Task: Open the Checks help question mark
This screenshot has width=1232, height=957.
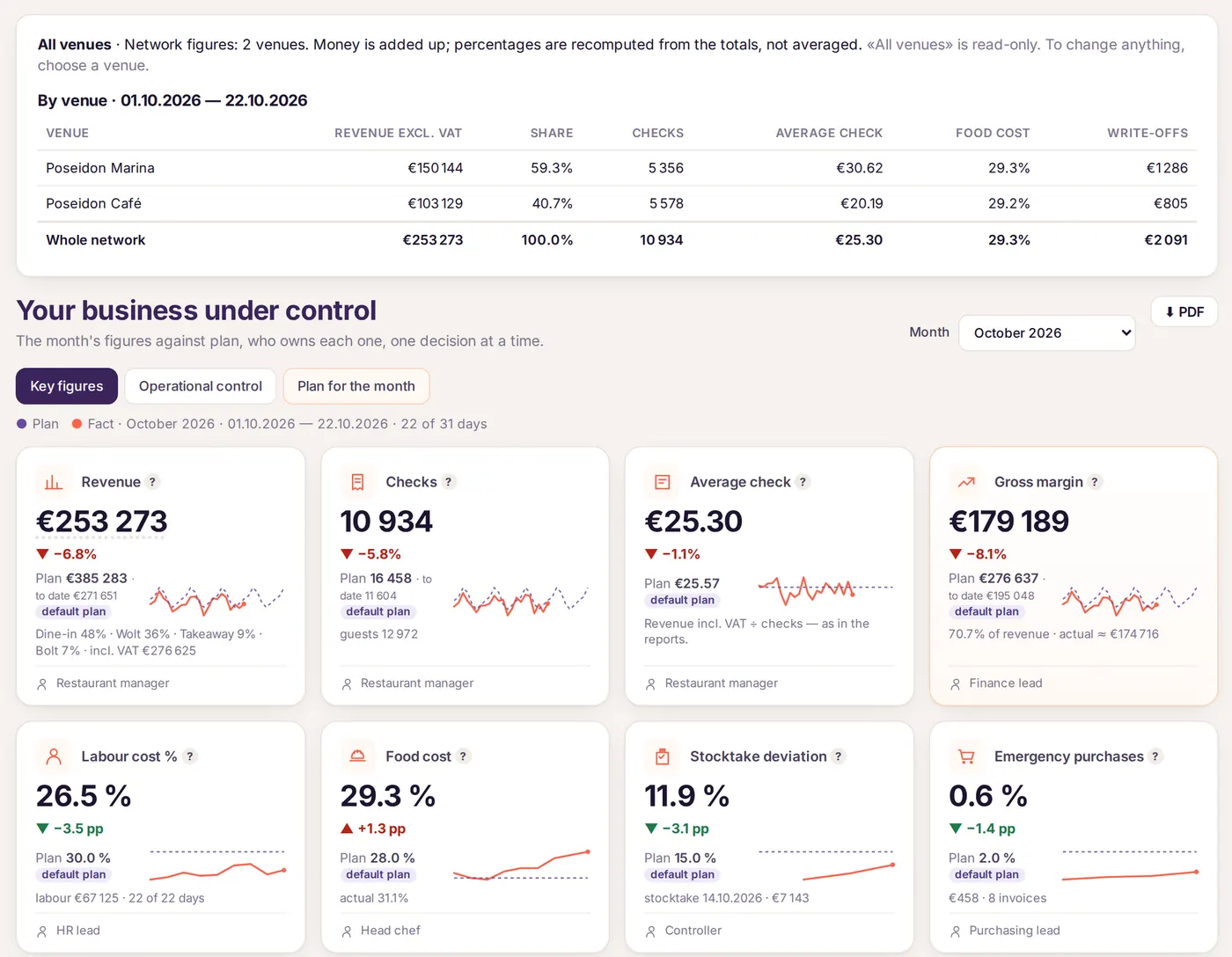Action: pyautogui.click(x=449, y=482)
